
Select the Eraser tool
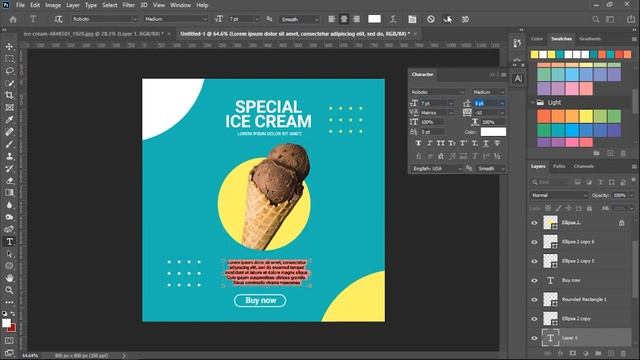click(x=9, y=180)
